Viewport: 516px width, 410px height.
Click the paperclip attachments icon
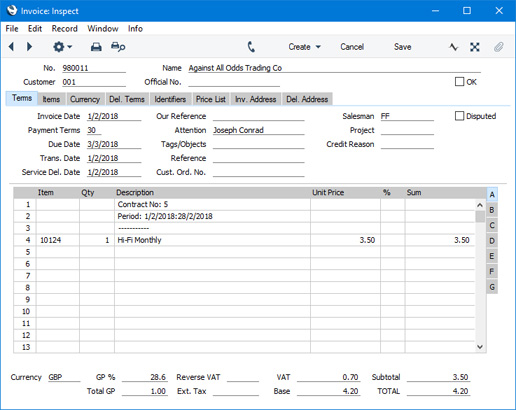(x=498, y=47)
